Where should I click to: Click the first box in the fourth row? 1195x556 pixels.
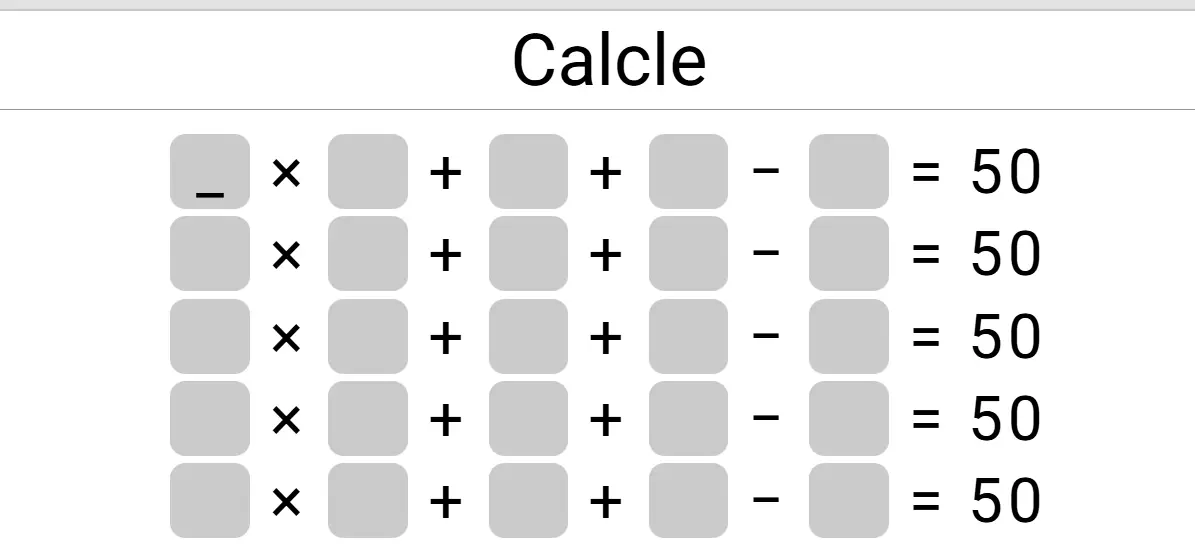pyautogui.click(x=210, y=418)
